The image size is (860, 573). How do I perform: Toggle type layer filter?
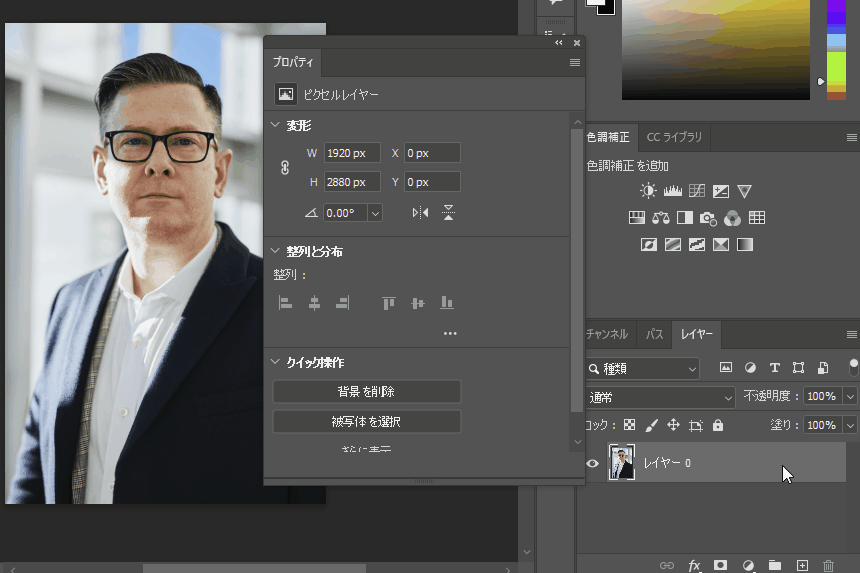774,367
